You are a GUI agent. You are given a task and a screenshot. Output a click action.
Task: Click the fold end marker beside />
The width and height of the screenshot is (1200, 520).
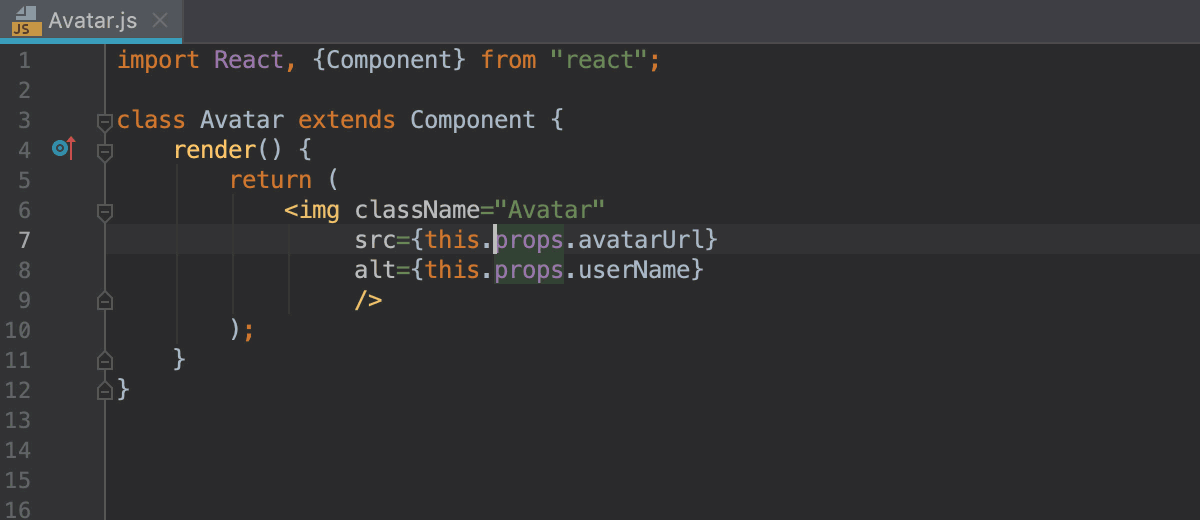point(104,300)
